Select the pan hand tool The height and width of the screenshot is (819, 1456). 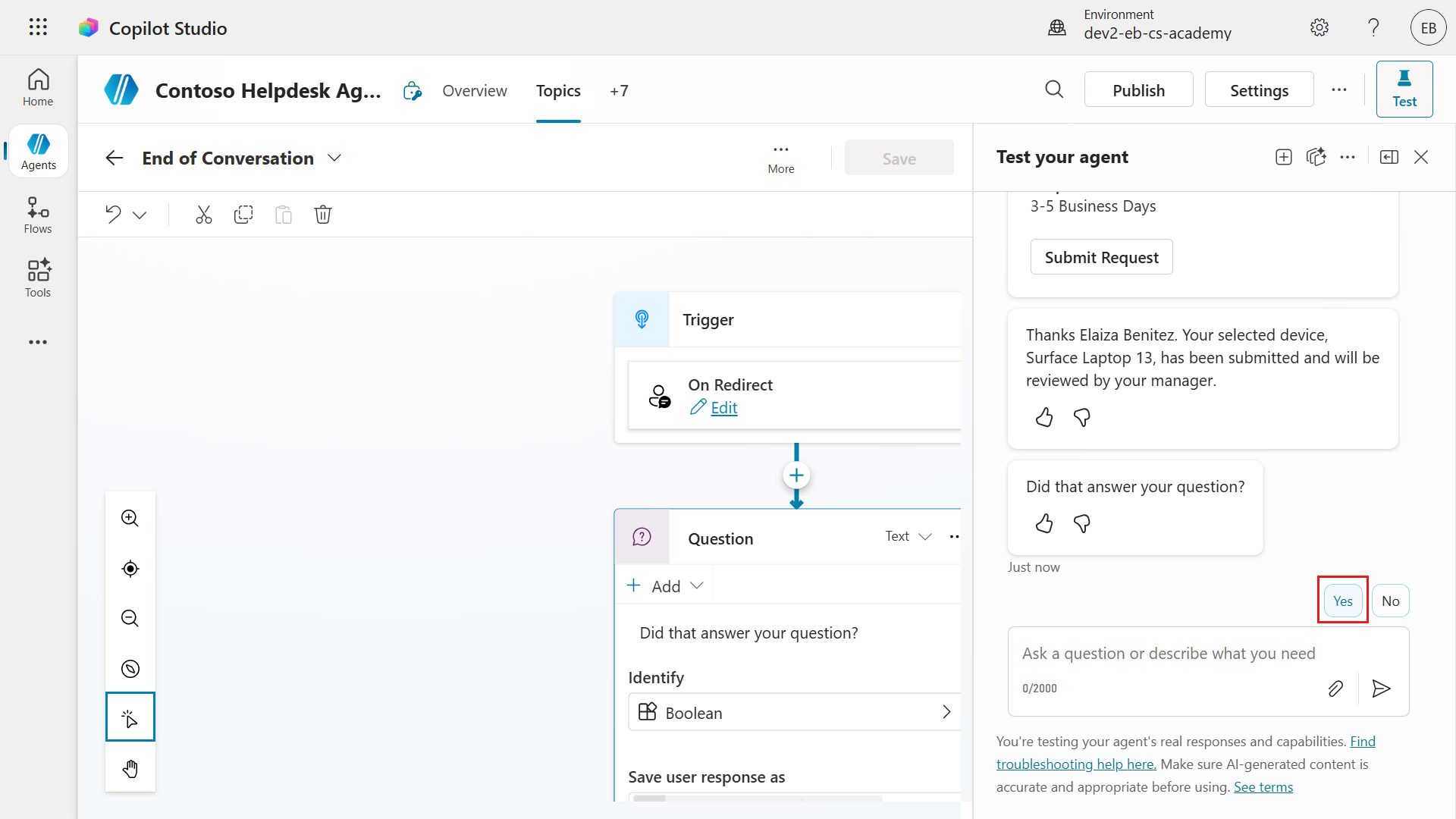click(x=130, y=768)
